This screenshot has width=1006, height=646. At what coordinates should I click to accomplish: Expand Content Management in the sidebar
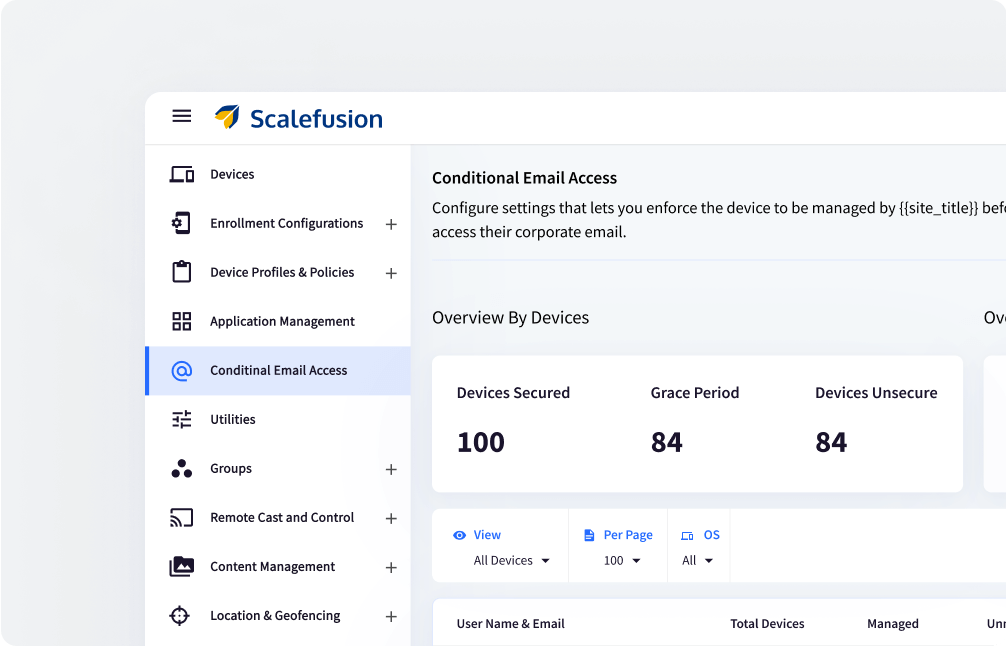391,566
